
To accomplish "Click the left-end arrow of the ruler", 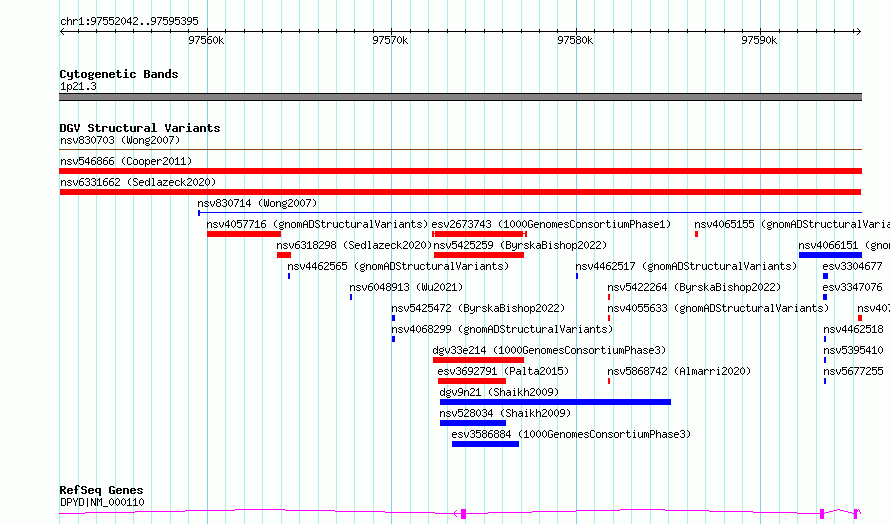I will coord(63,32).
